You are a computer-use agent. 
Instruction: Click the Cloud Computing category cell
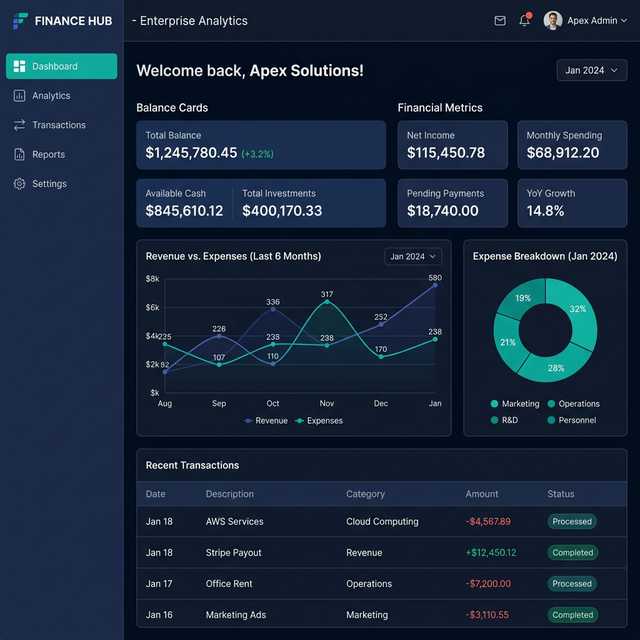[382, 521]
